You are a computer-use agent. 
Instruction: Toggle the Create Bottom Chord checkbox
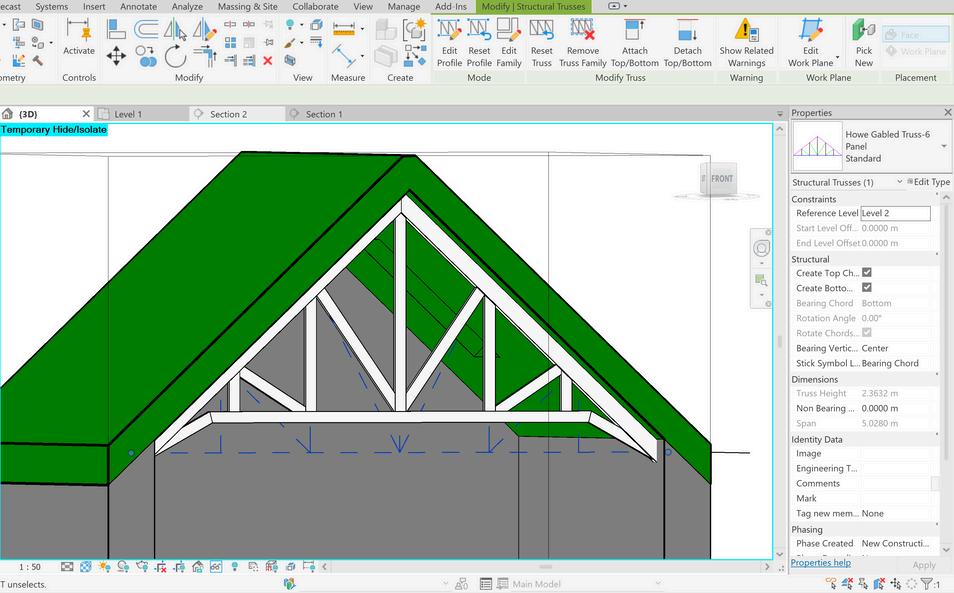[x=867, y=287]
